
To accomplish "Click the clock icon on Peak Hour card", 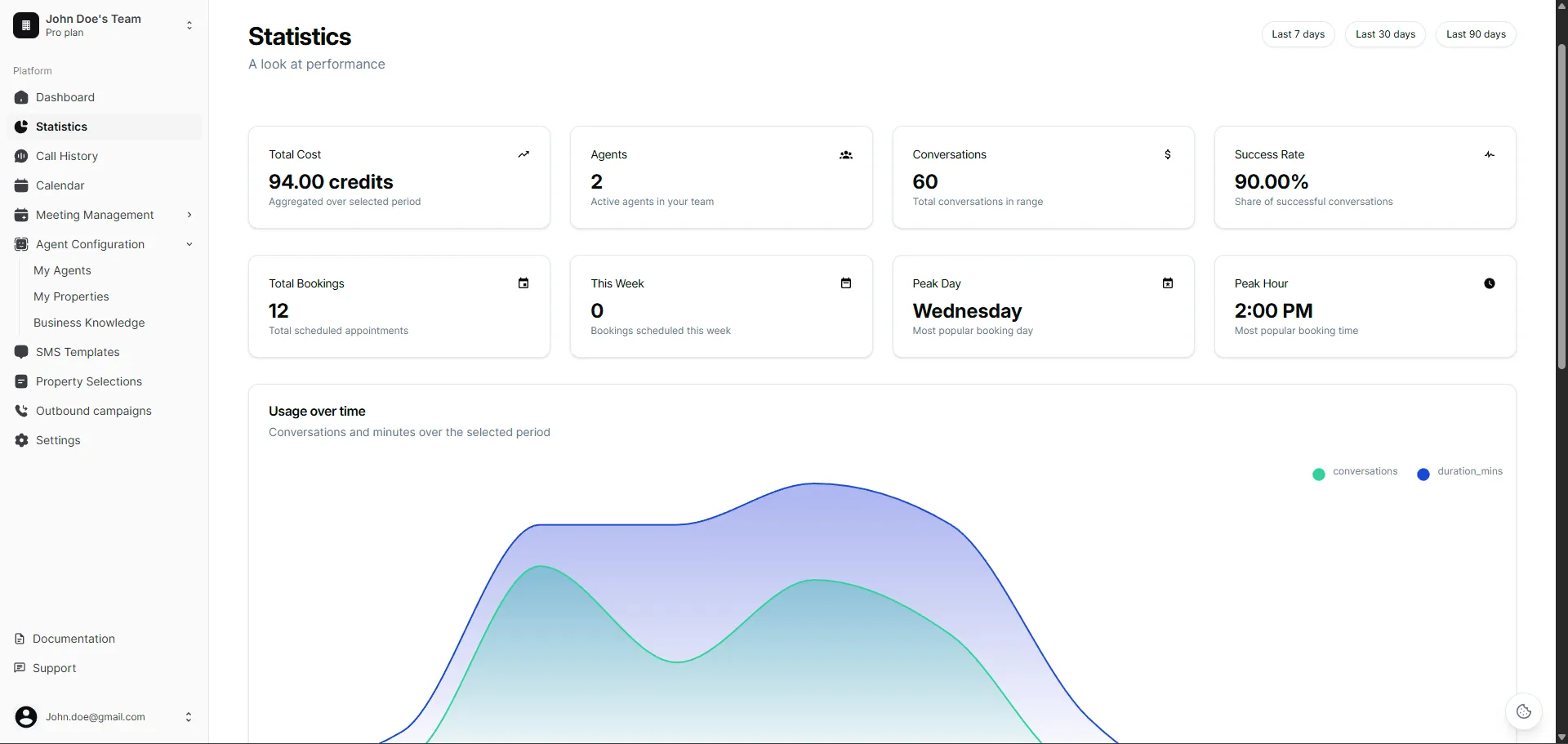I will tap(1490, 283).
